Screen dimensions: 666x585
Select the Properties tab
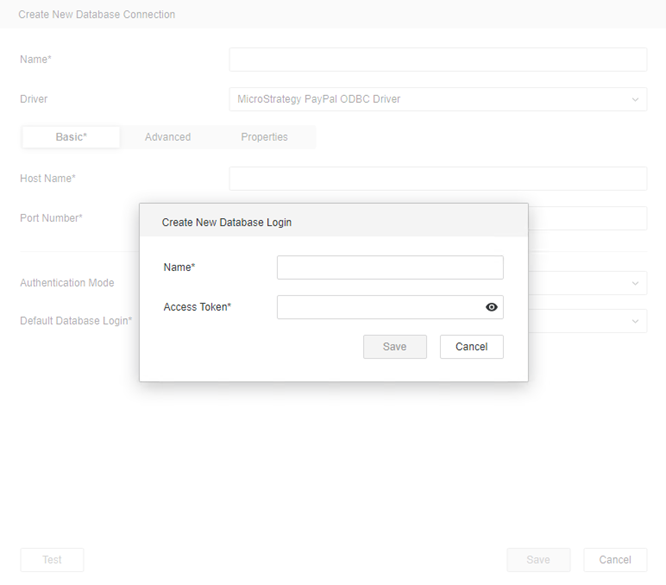pos(264,137)
